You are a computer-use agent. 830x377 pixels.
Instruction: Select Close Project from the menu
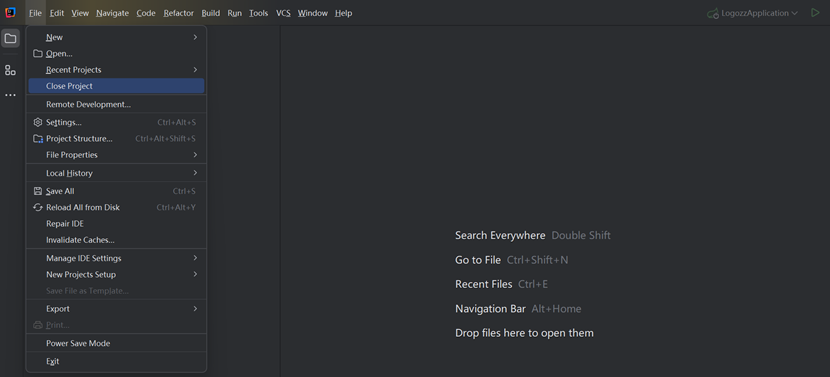coord(116,86)
